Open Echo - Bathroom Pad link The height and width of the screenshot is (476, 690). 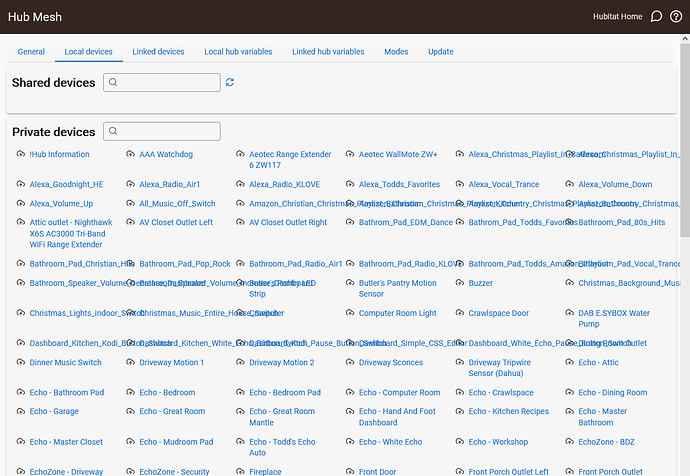coord(67,392)
